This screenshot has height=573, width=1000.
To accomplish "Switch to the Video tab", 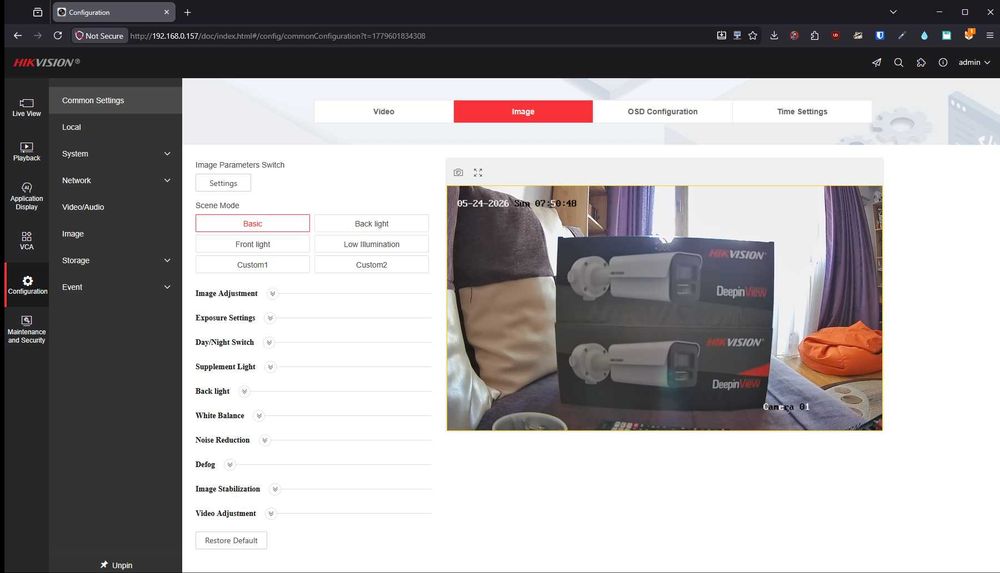I will [383, 111].
